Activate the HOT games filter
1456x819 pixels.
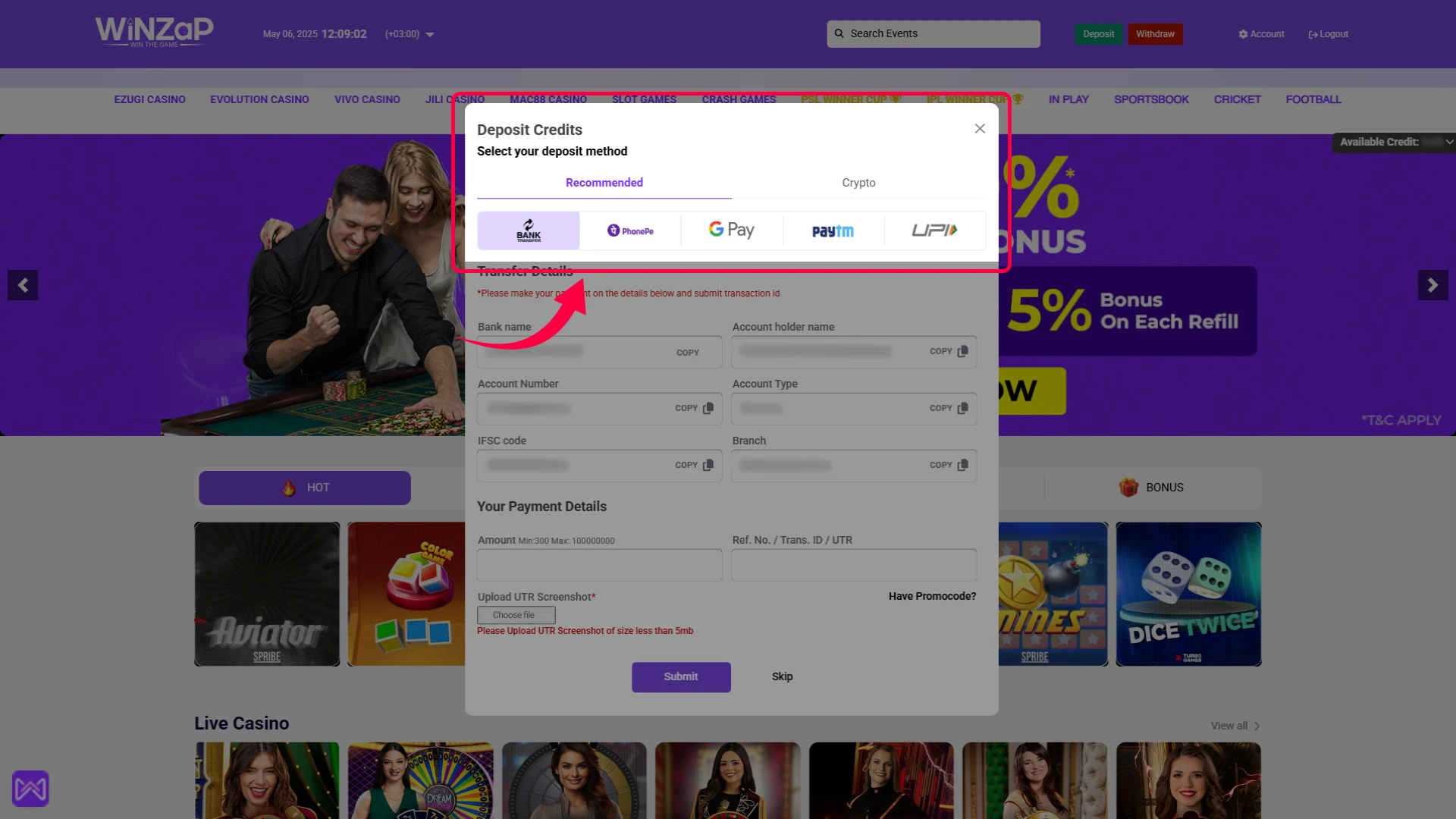(x=304, y=488)
